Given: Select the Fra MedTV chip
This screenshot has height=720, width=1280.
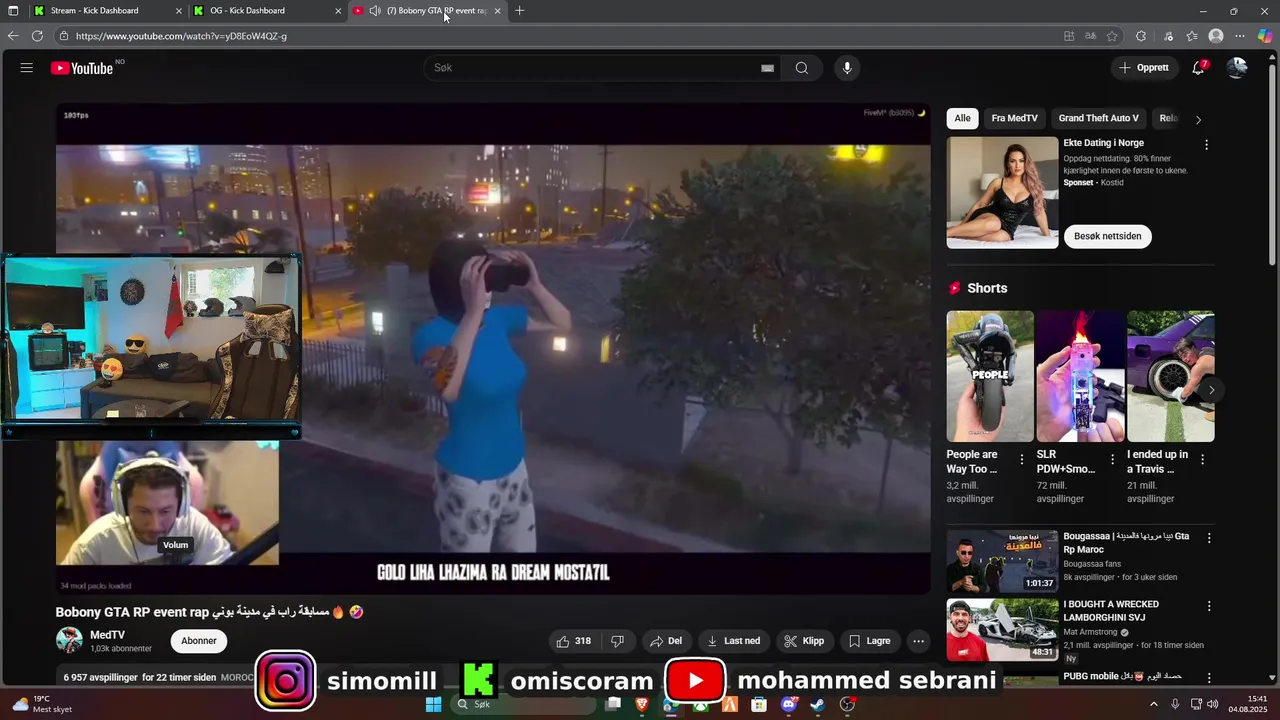Looking at the screenshot, I should coord(1014,118).
